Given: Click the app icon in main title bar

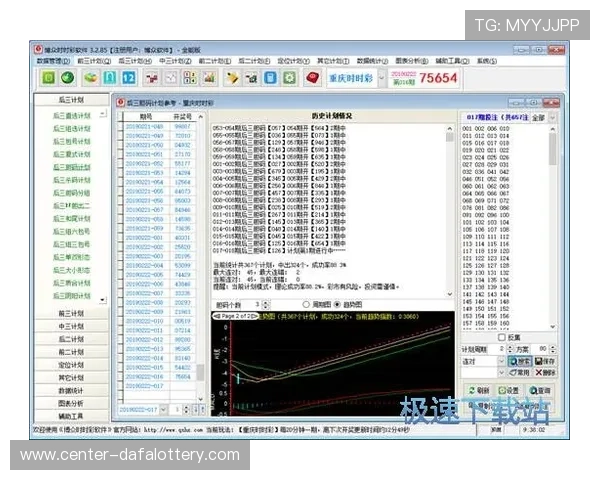Looking at the screenshot, I should (x=38, y=49).
